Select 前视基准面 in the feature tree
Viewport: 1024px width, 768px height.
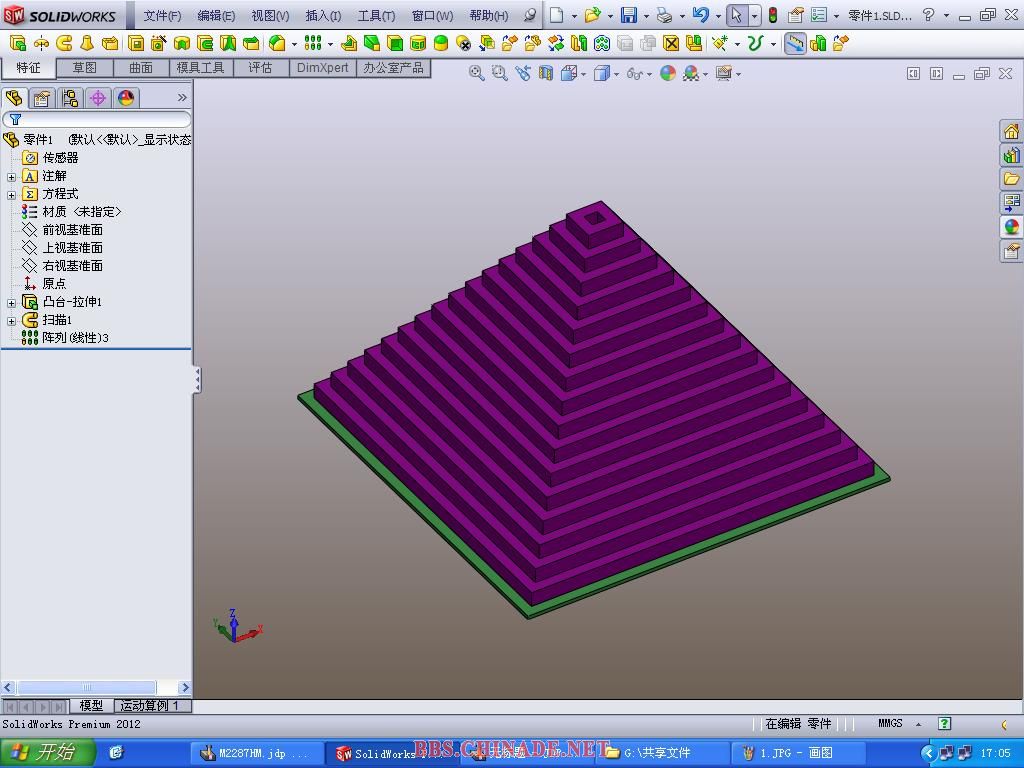coord(72,230)
